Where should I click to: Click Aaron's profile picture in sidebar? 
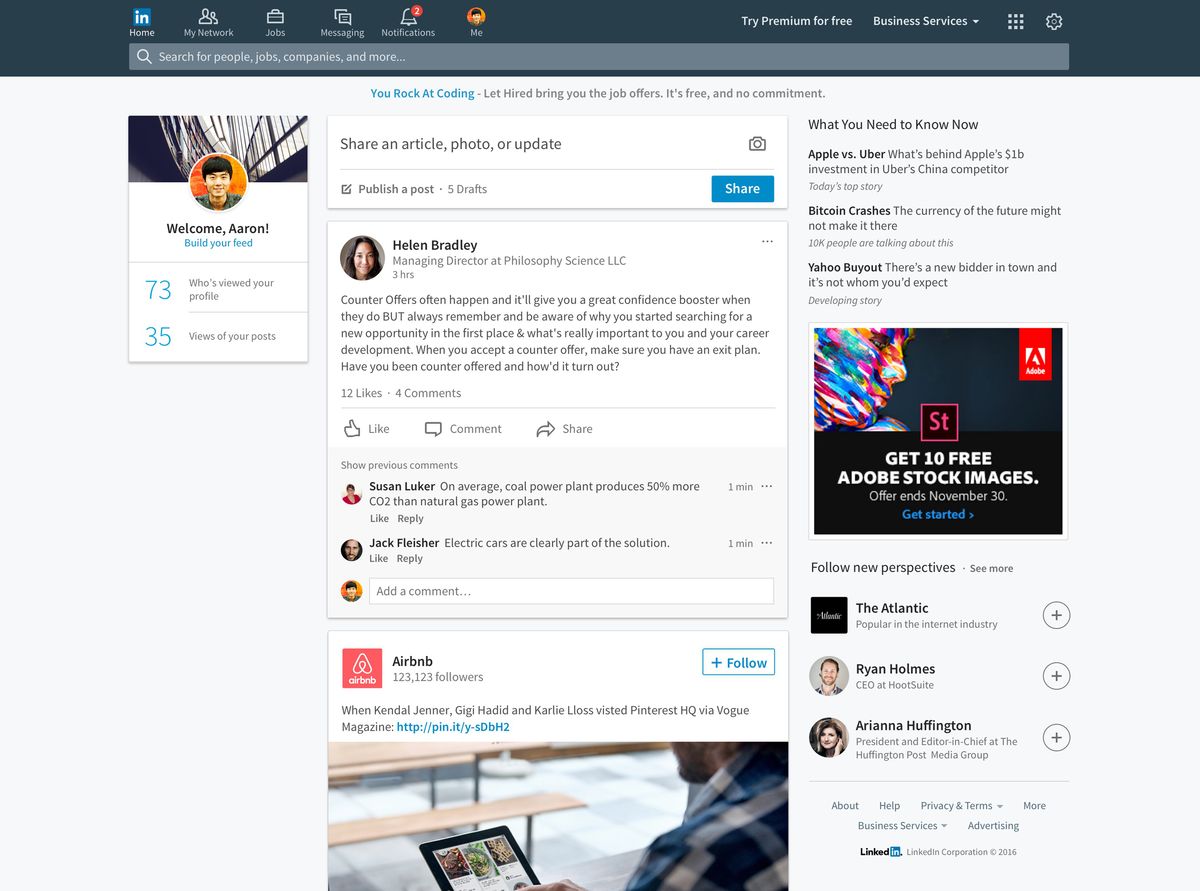pos(218,182)
